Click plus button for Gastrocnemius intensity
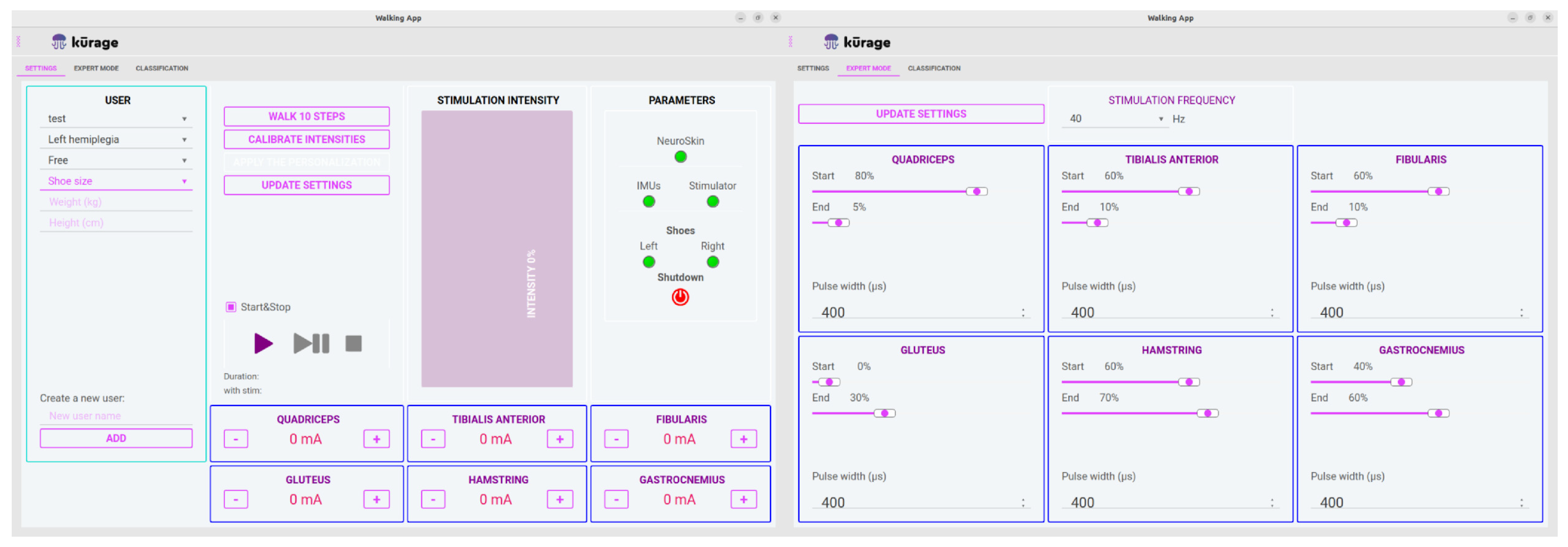 tap(743, 499)
